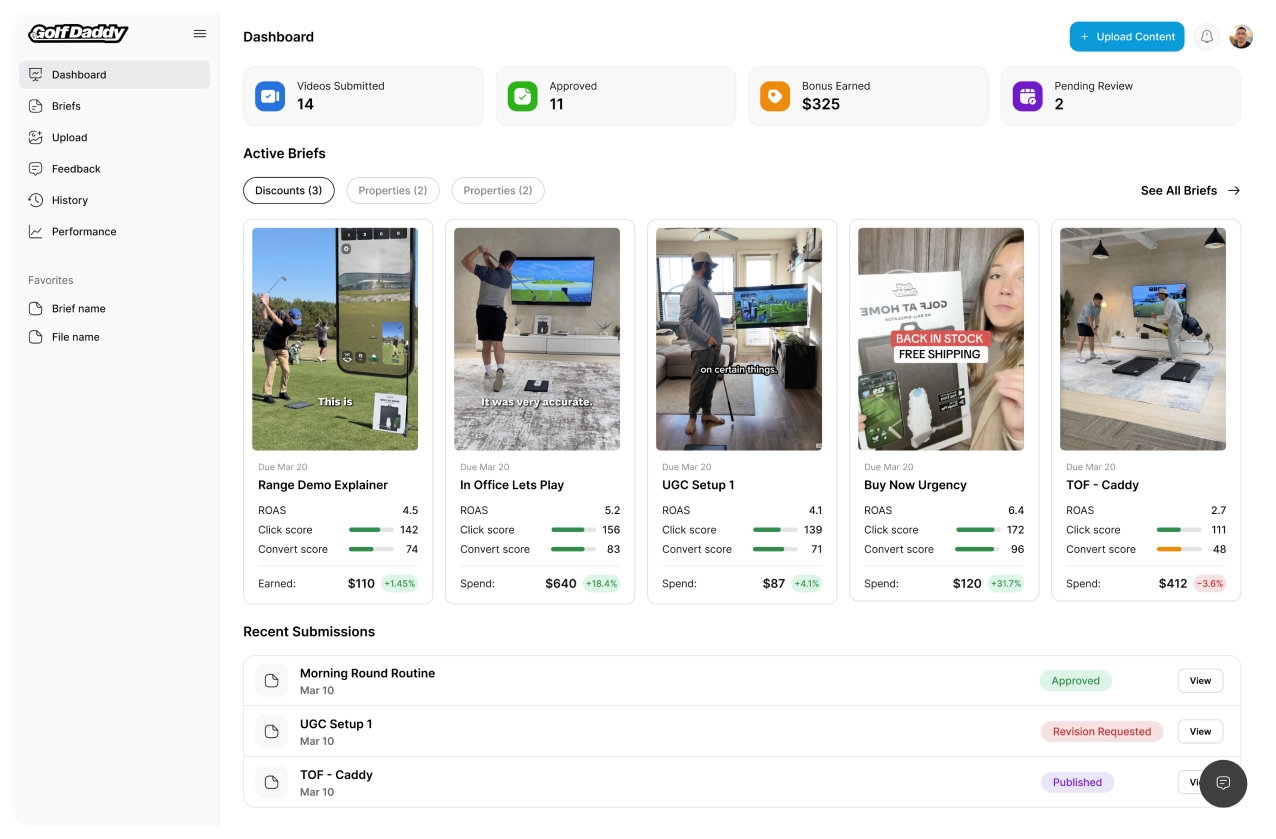Click the Upload icon in the sidebar
Image resolution: width=1276 pixels, height=839 pixels.
tap(33, 137)
